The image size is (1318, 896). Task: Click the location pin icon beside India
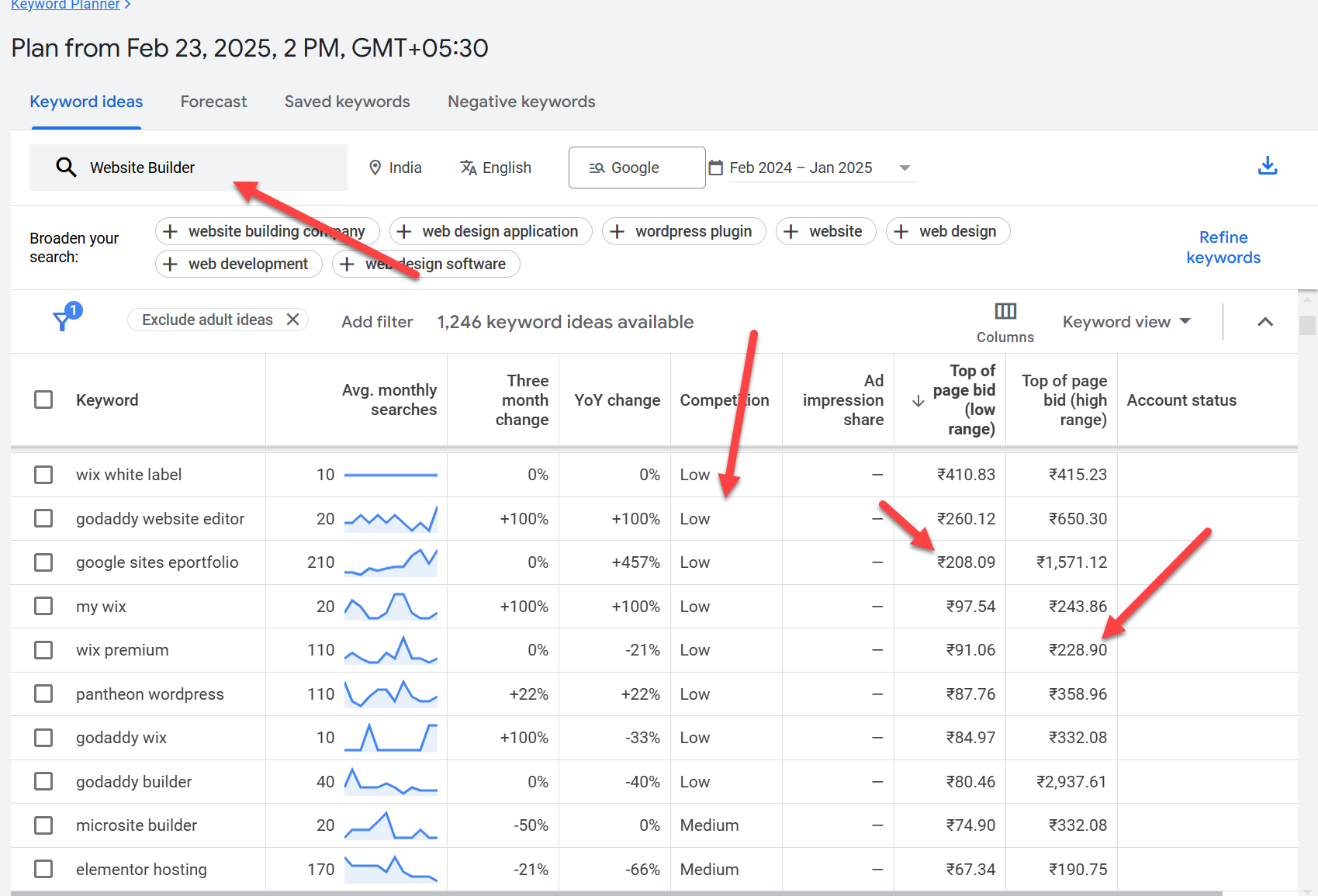[x=375, y=168]
